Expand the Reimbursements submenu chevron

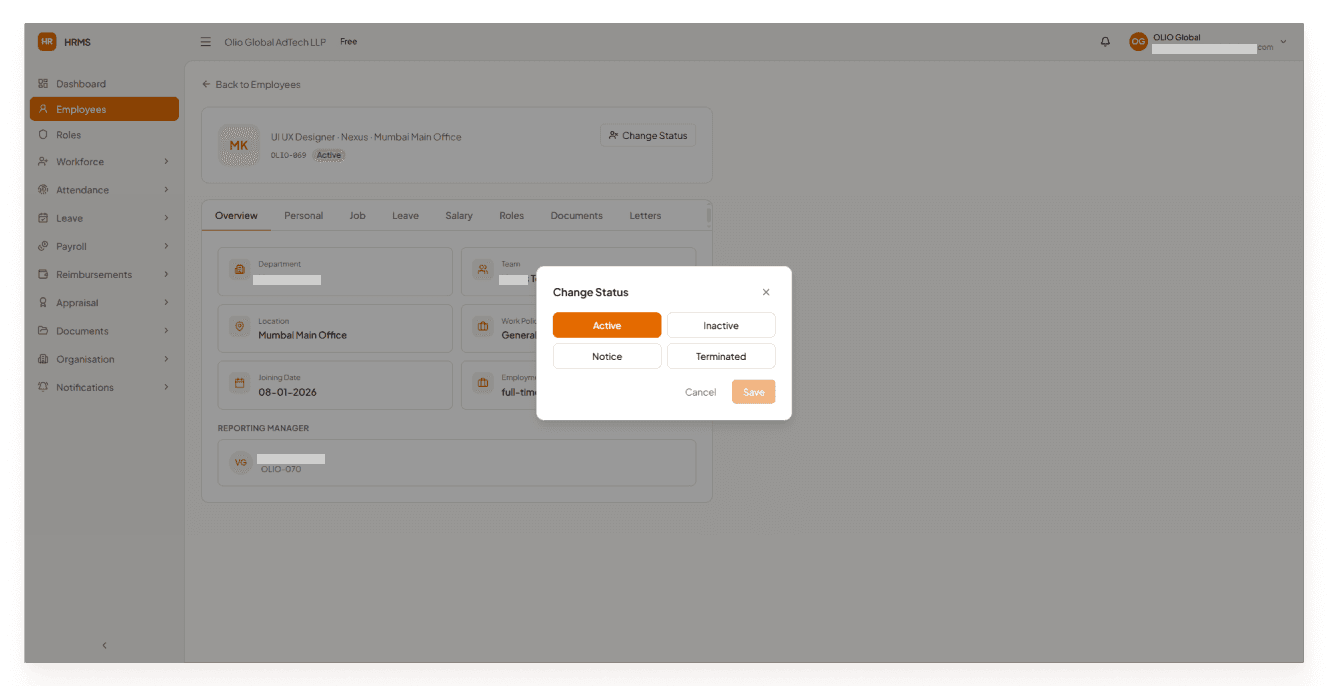click(x=166, y=275)
